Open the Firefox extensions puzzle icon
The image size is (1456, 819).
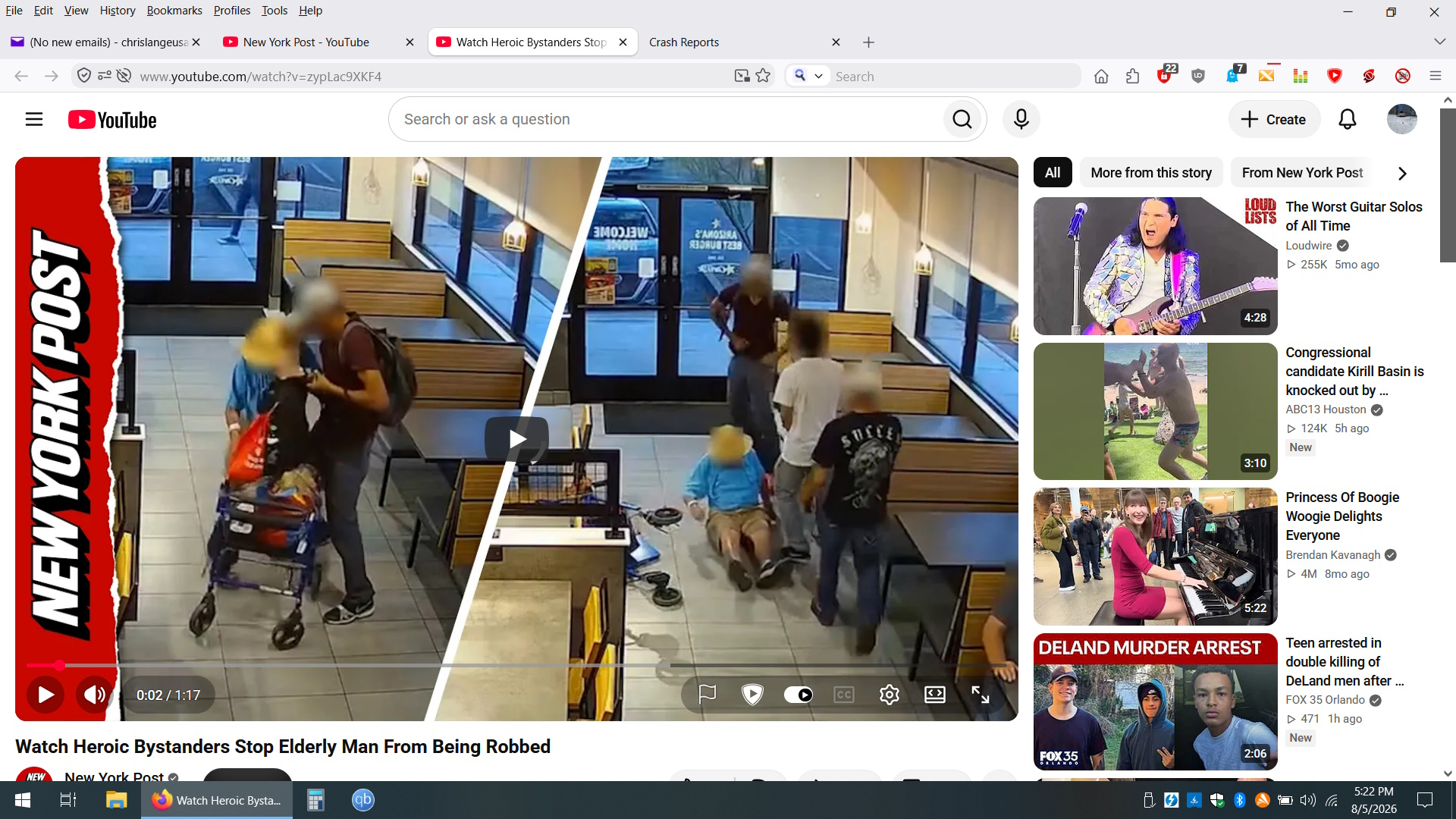click(1133, 76)
